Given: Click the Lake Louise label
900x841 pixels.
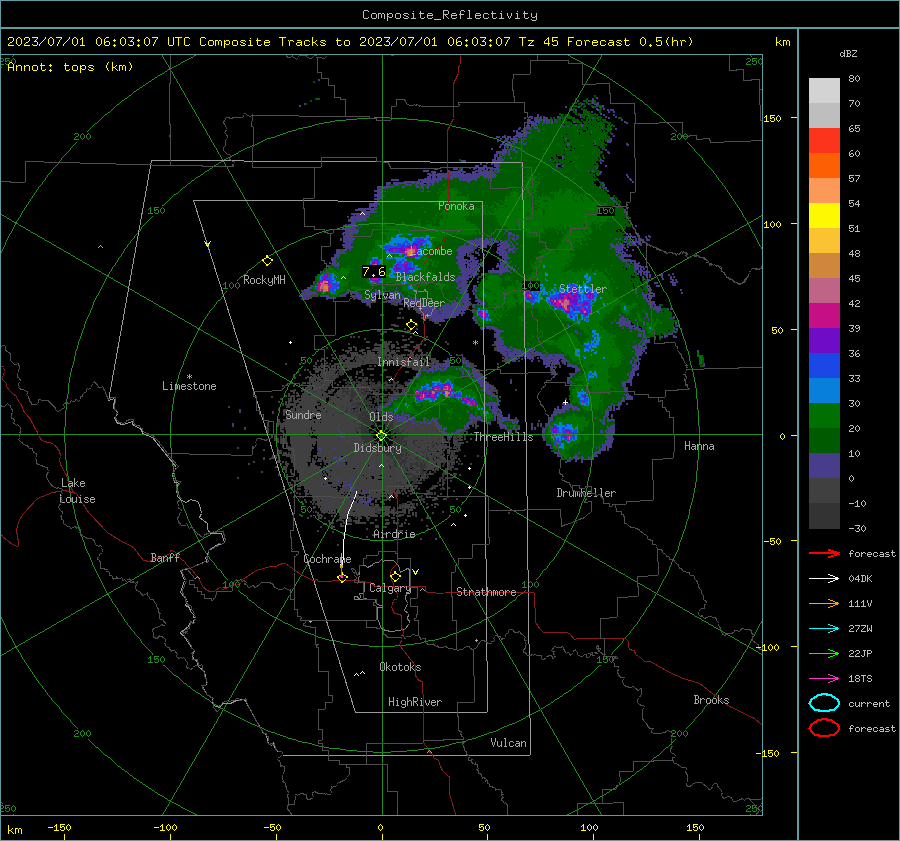Looking at the screenshot, I should [x=77, y=491].
